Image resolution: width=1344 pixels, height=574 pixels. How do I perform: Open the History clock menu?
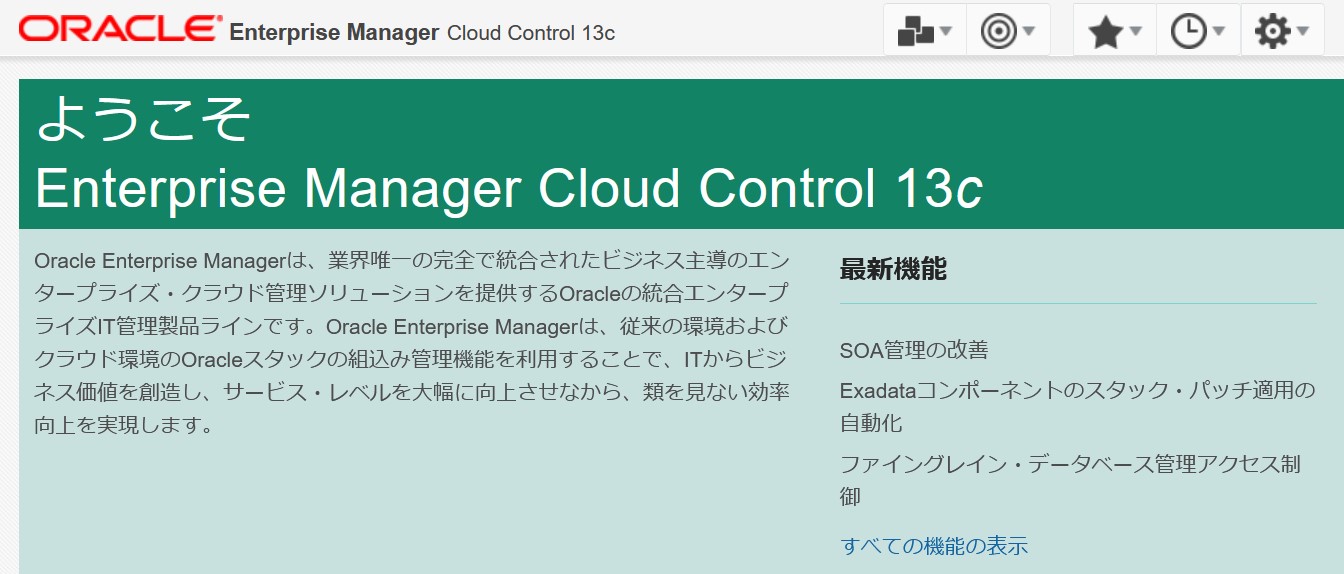[1198, 31]
